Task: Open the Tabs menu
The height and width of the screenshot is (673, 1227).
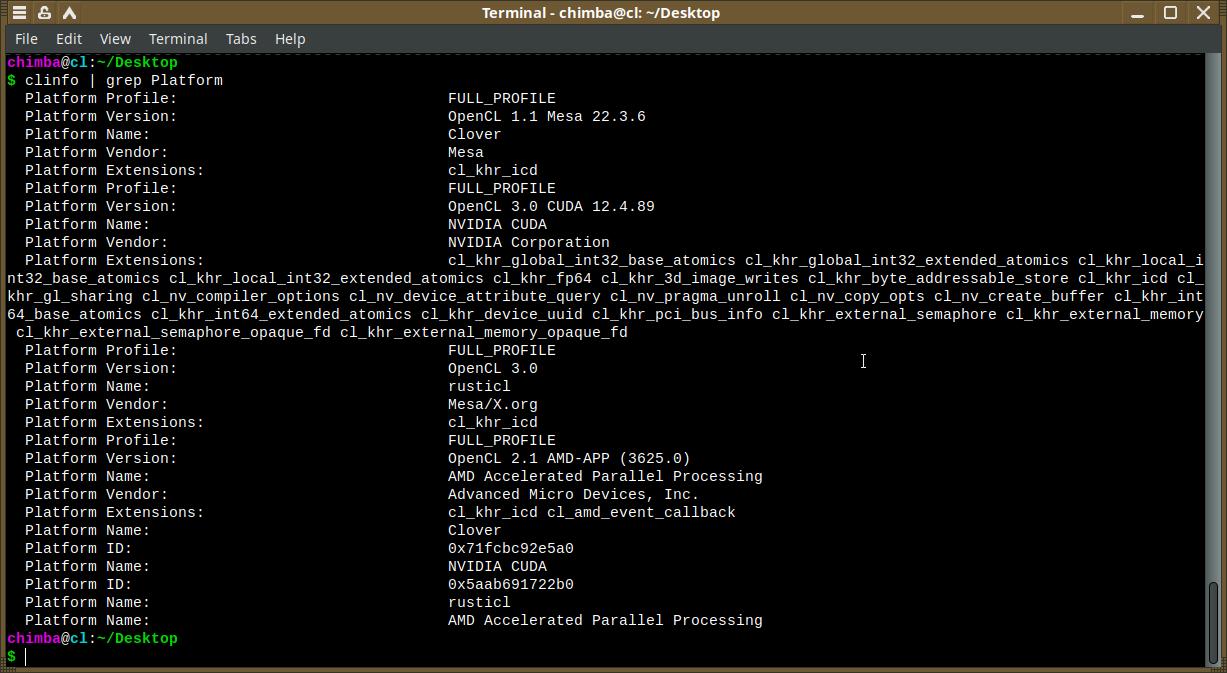Action: click(241, 39)
